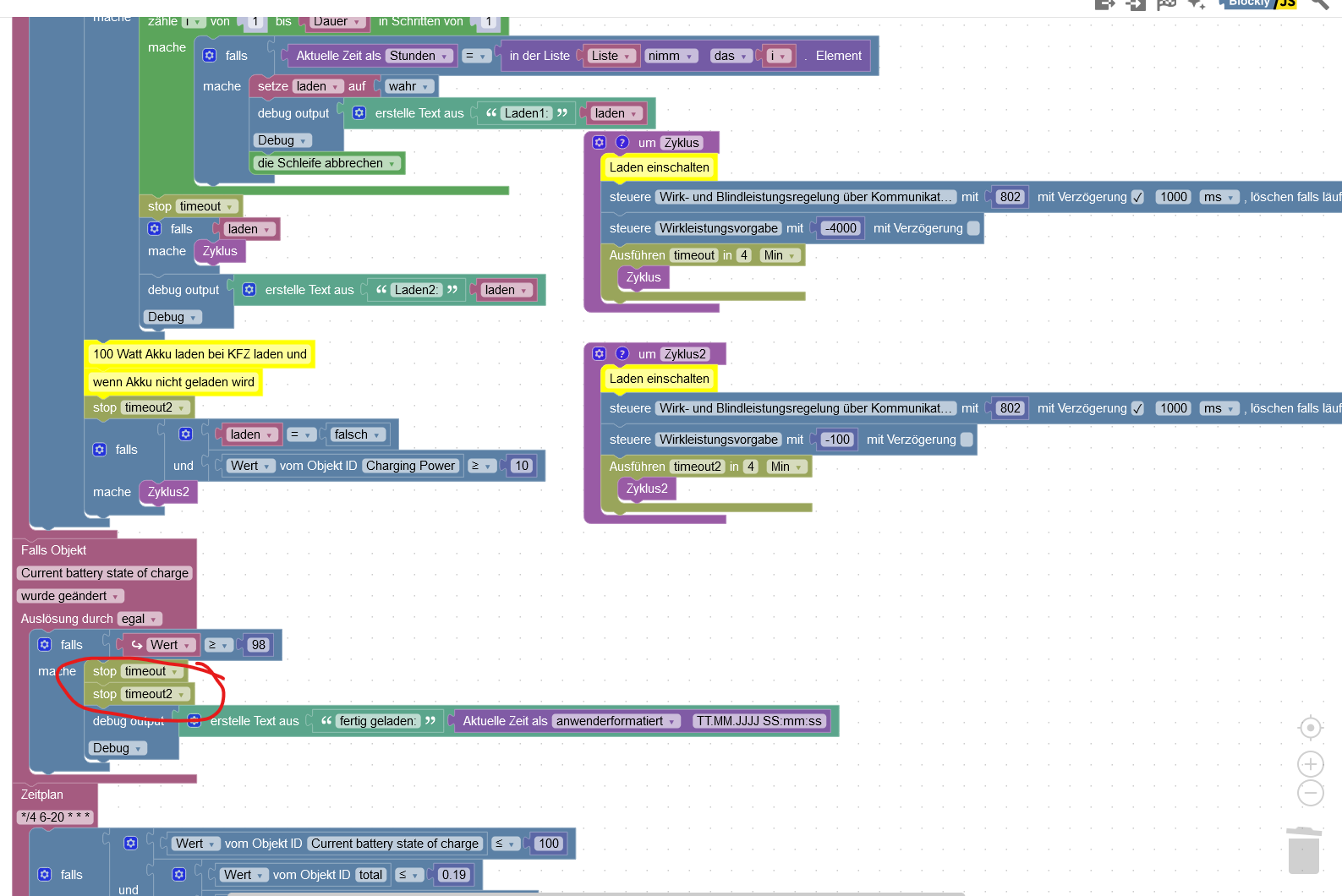Zoom in the workspace with plus icon
Screen dimensions: 1342x896
[1310, 765]
